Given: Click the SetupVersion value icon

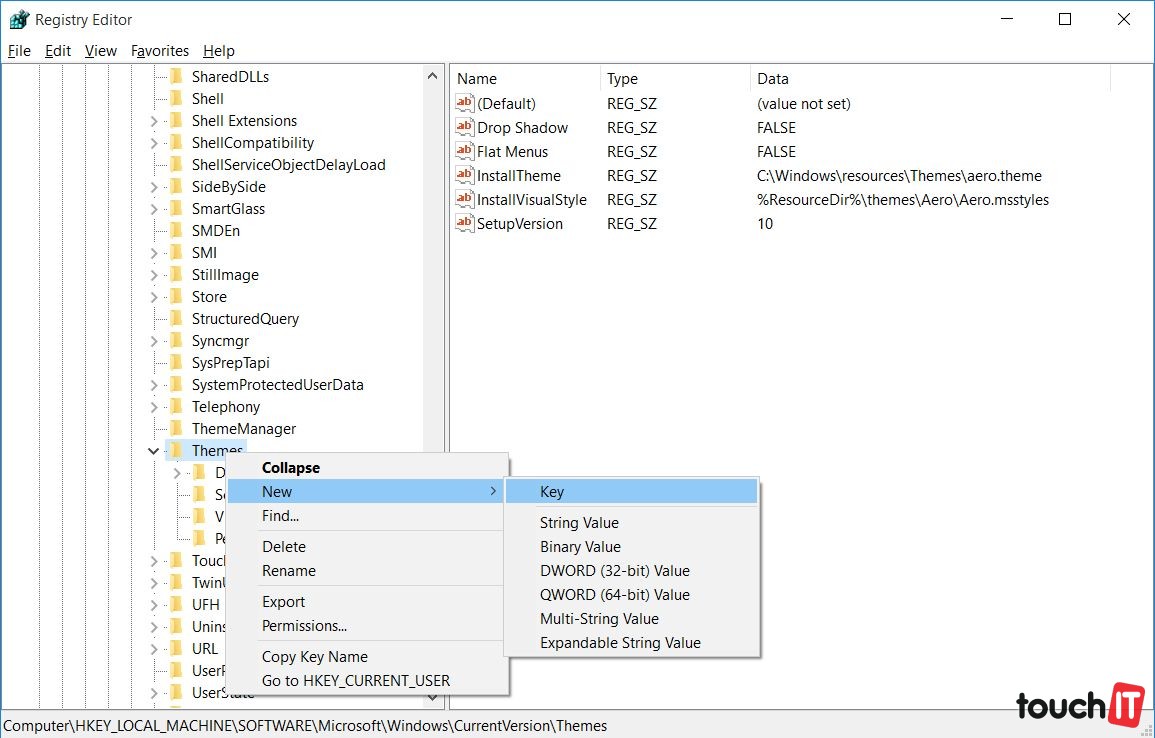Looking at the screenshot, I should [x=464, y=224].
